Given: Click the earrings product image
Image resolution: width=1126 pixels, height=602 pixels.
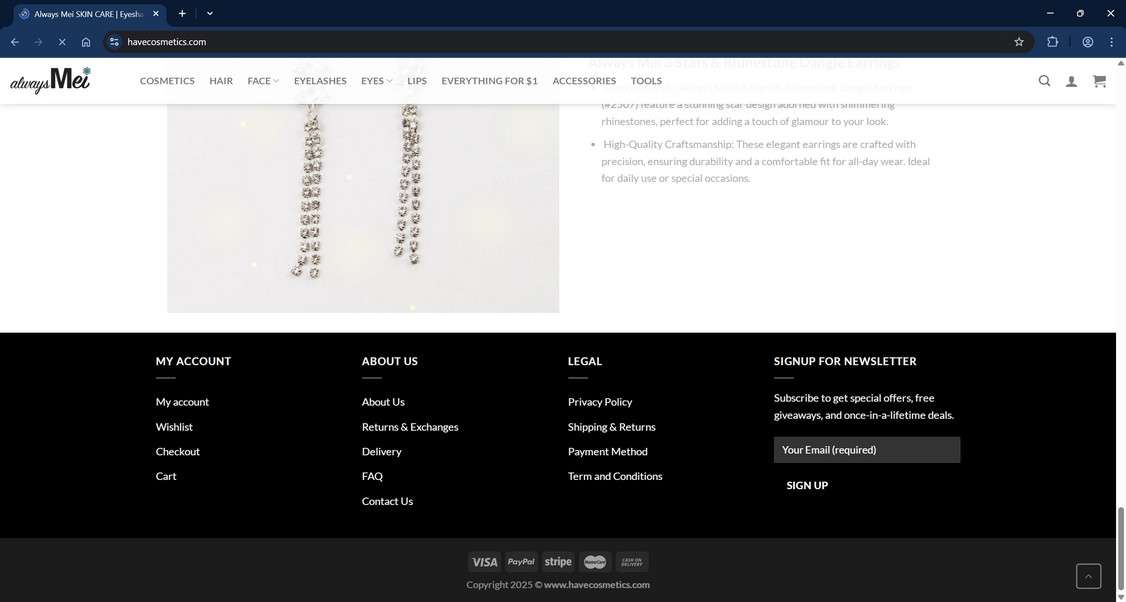Looking at the screenshot, I should coord(363,208).
